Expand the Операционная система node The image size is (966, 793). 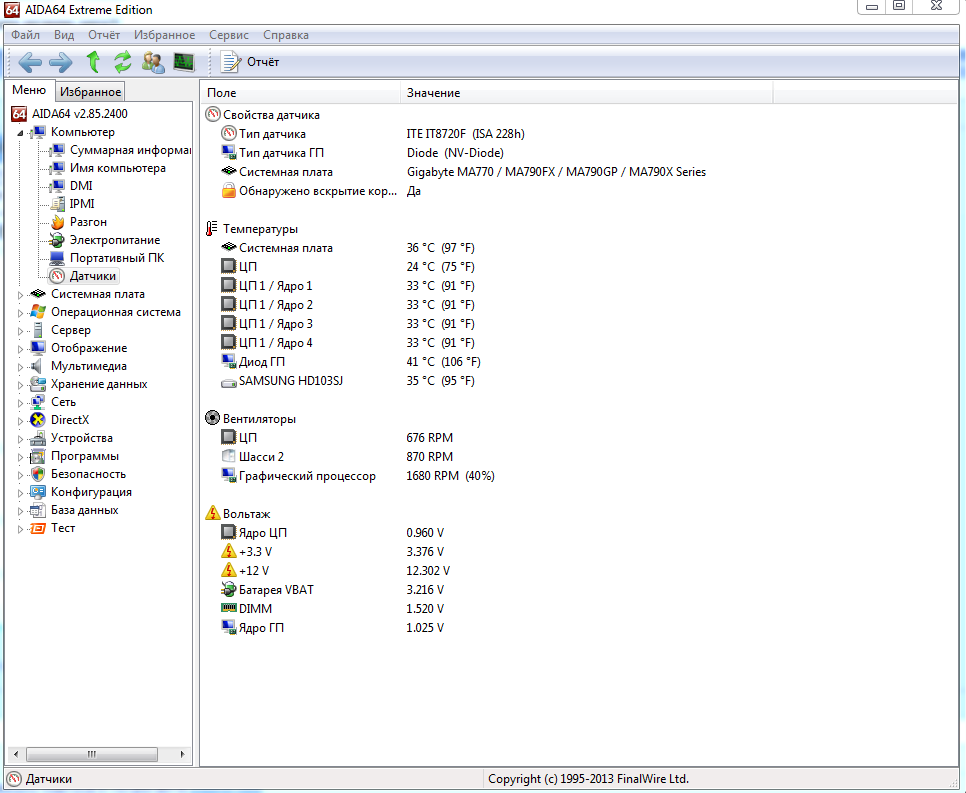click(20, 313)
